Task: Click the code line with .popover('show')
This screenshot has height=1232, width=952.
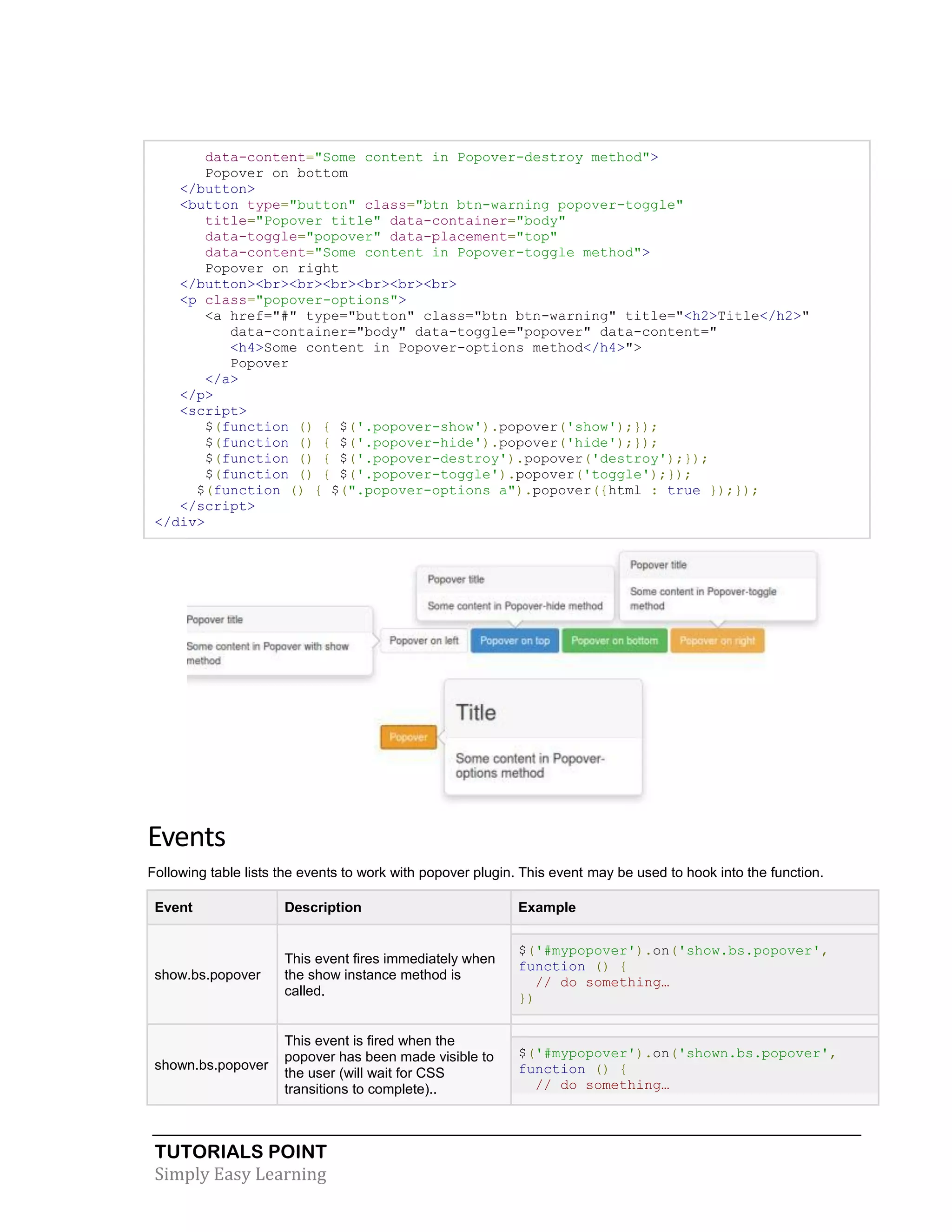Action: 431,427
